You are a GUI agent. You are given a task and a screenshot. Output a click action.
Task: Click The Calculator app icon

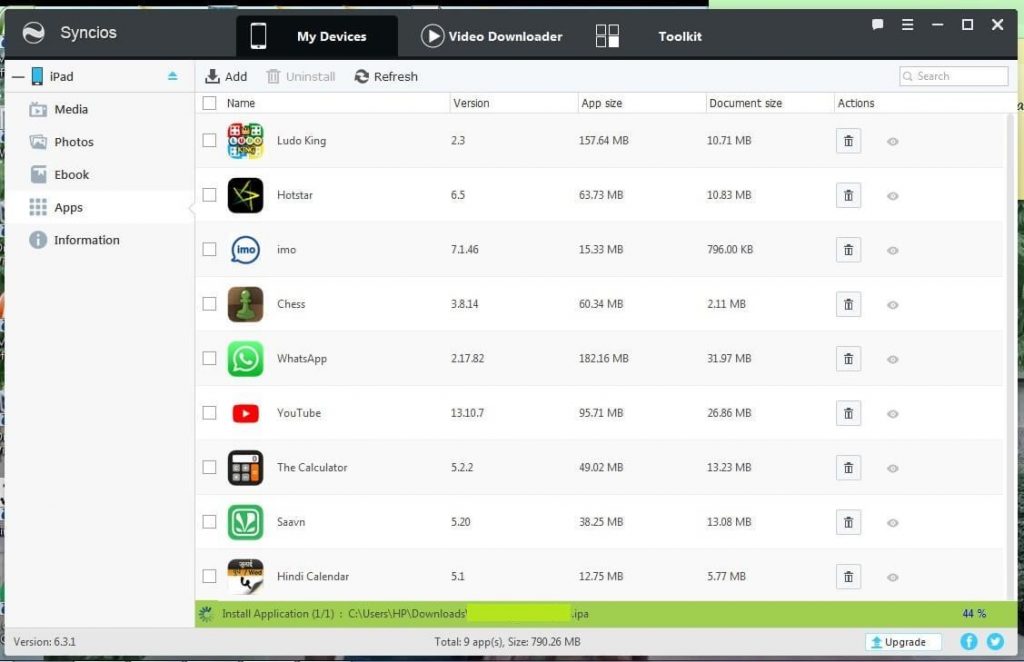245,467
